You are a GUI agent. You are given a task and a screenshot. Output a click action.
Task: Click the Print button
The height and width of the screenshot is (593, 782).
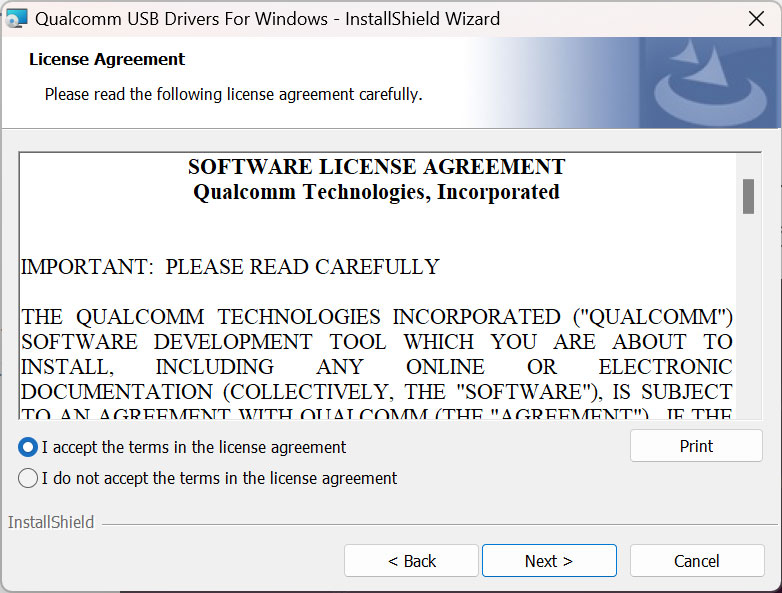696,446
